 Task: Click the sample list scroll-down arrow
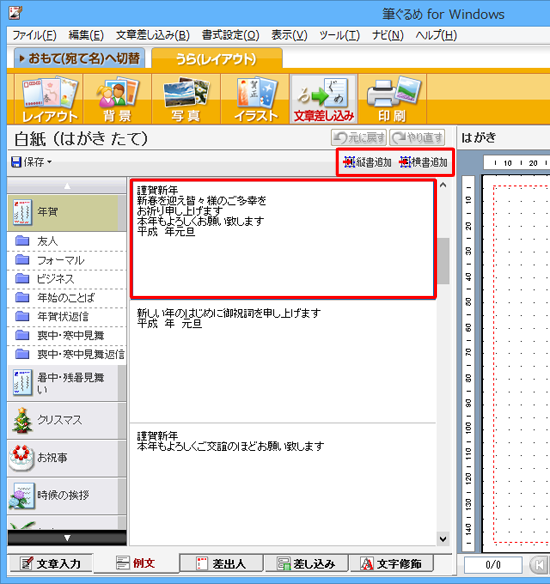[x=443, y=539]
